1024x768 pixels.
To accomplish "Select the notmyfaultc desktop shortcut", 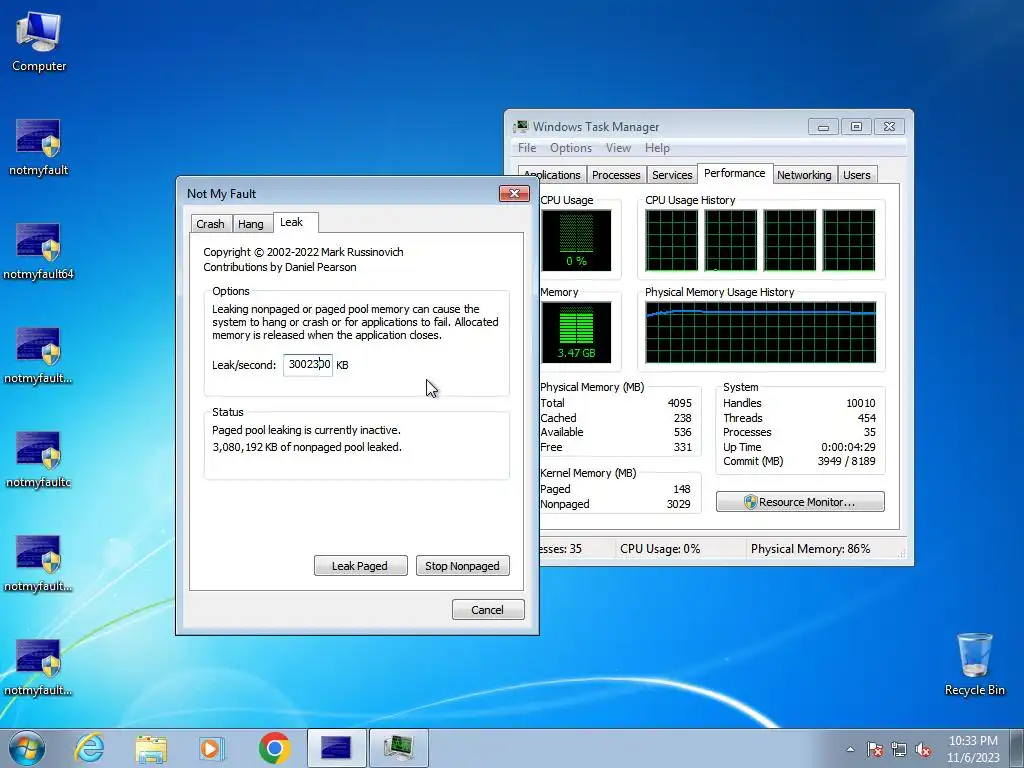I will click(39, 460).
